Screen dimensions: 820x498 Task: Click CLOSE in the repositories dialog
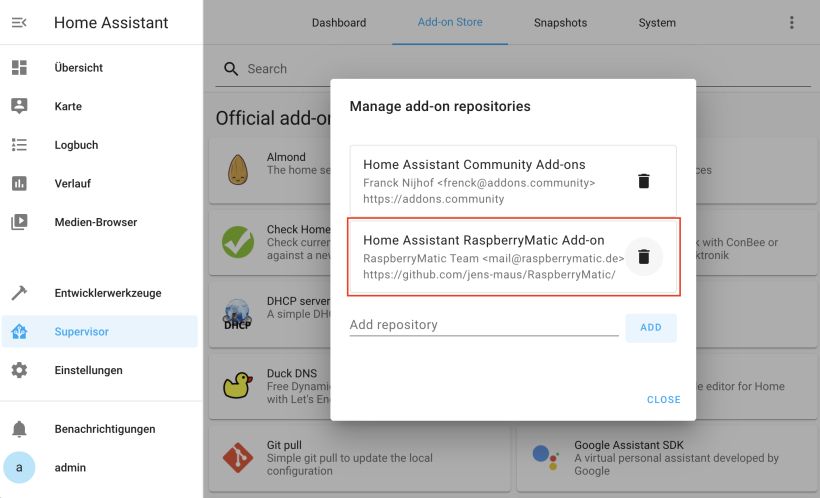pyautogui.click(x=664, y=400)
